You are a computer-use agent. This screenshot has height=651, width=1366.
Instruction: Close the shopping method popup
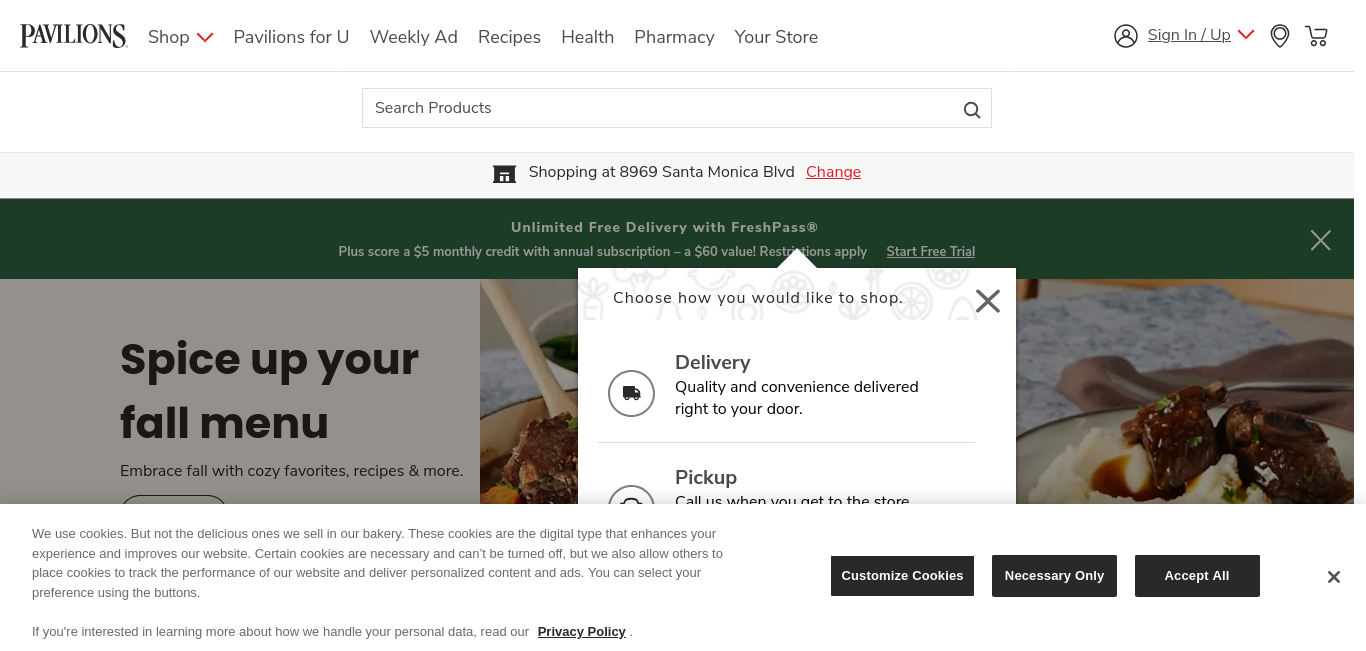coord(987,301)
